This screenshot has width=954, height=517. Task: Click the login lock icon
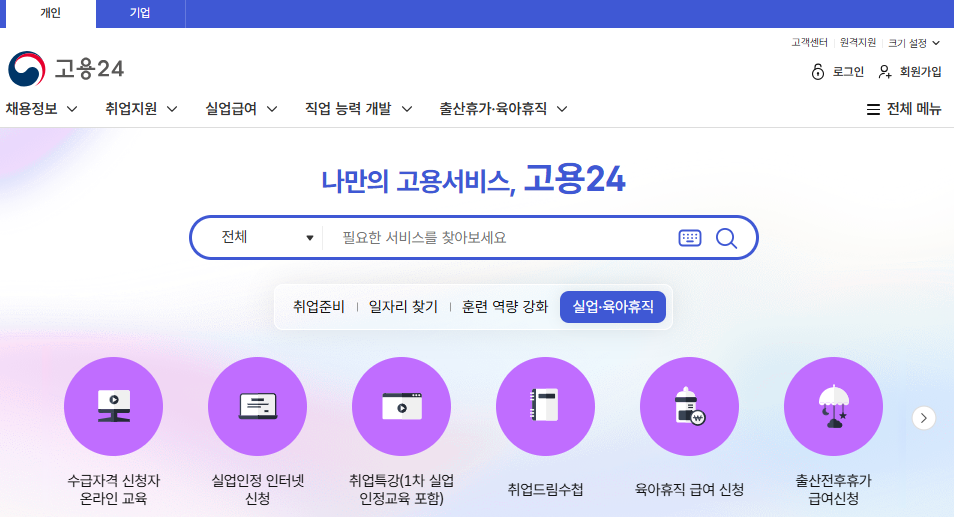tap(818, 72)
